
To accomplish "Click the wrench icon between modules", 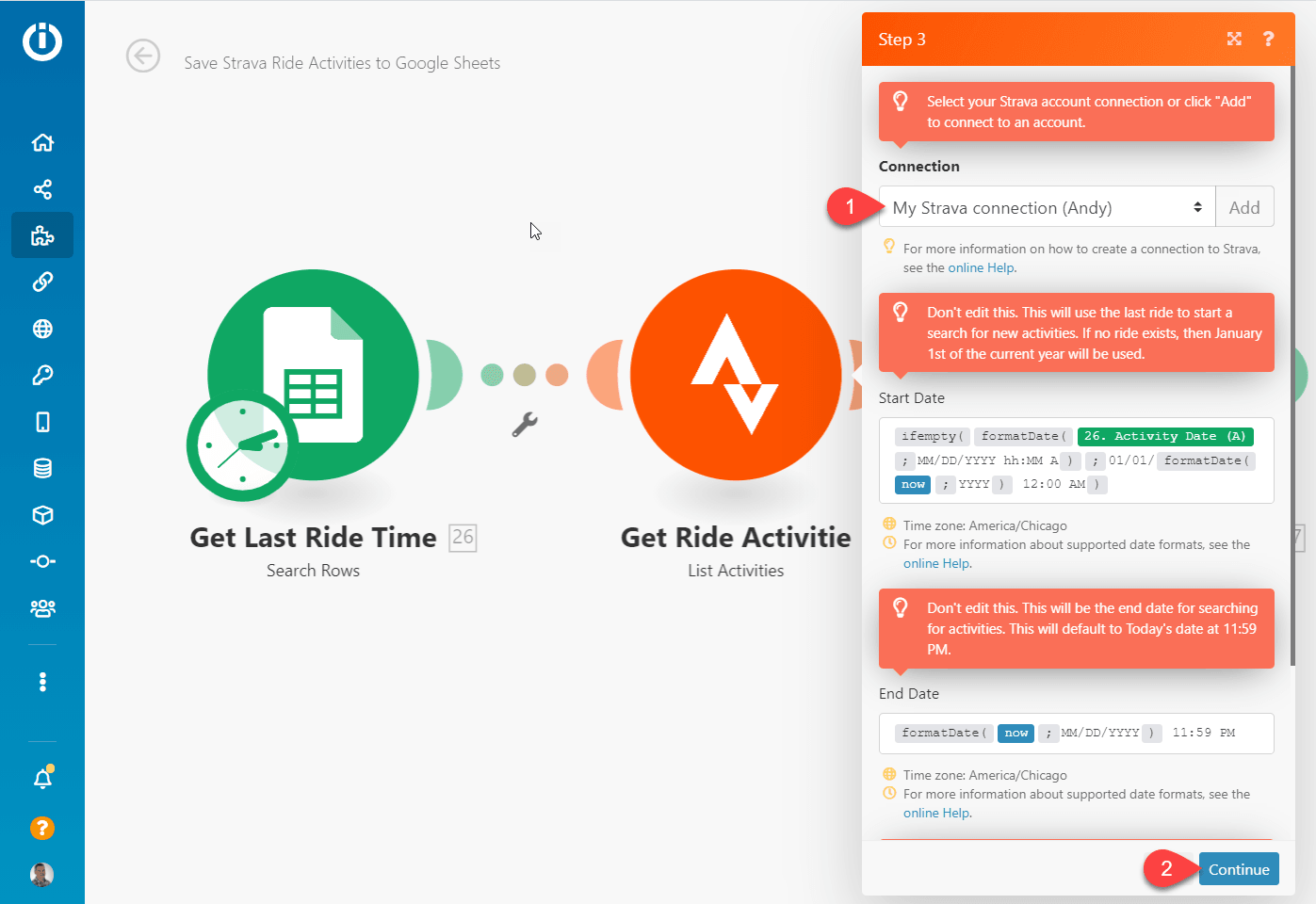I will point(525,425).
